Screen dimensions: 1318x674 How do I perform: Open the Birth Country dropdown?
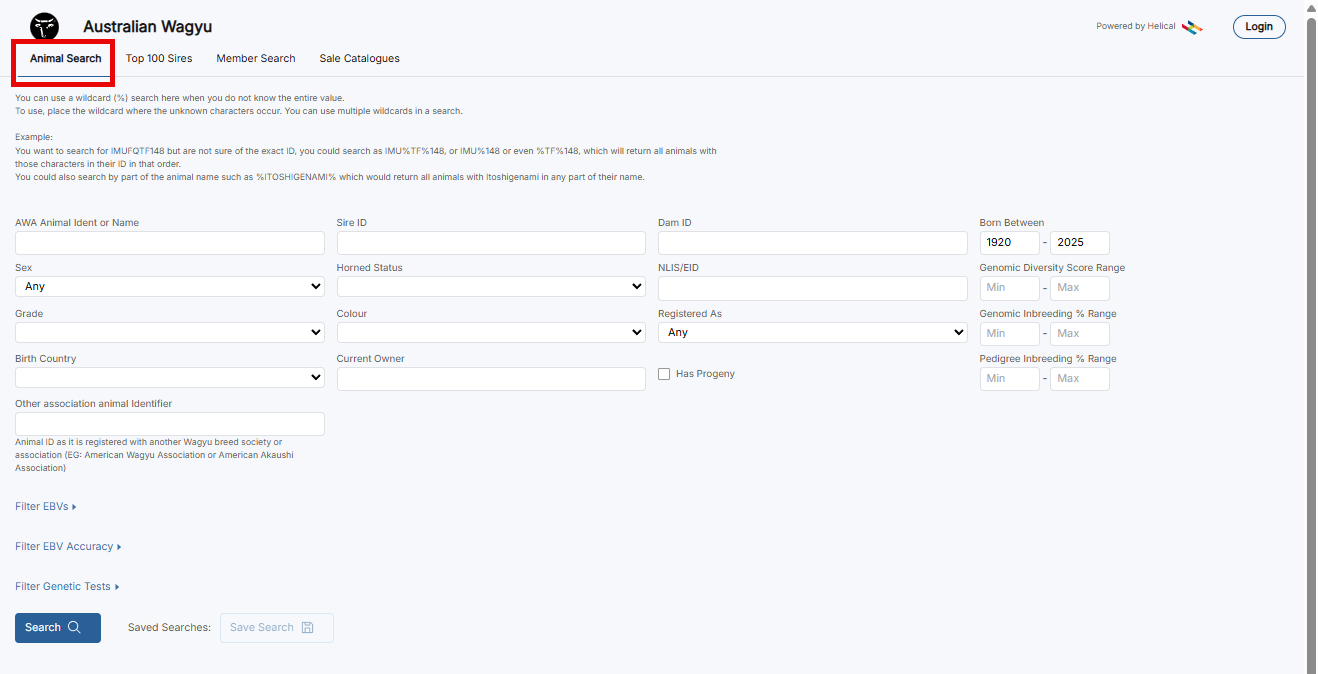(170, 378)
